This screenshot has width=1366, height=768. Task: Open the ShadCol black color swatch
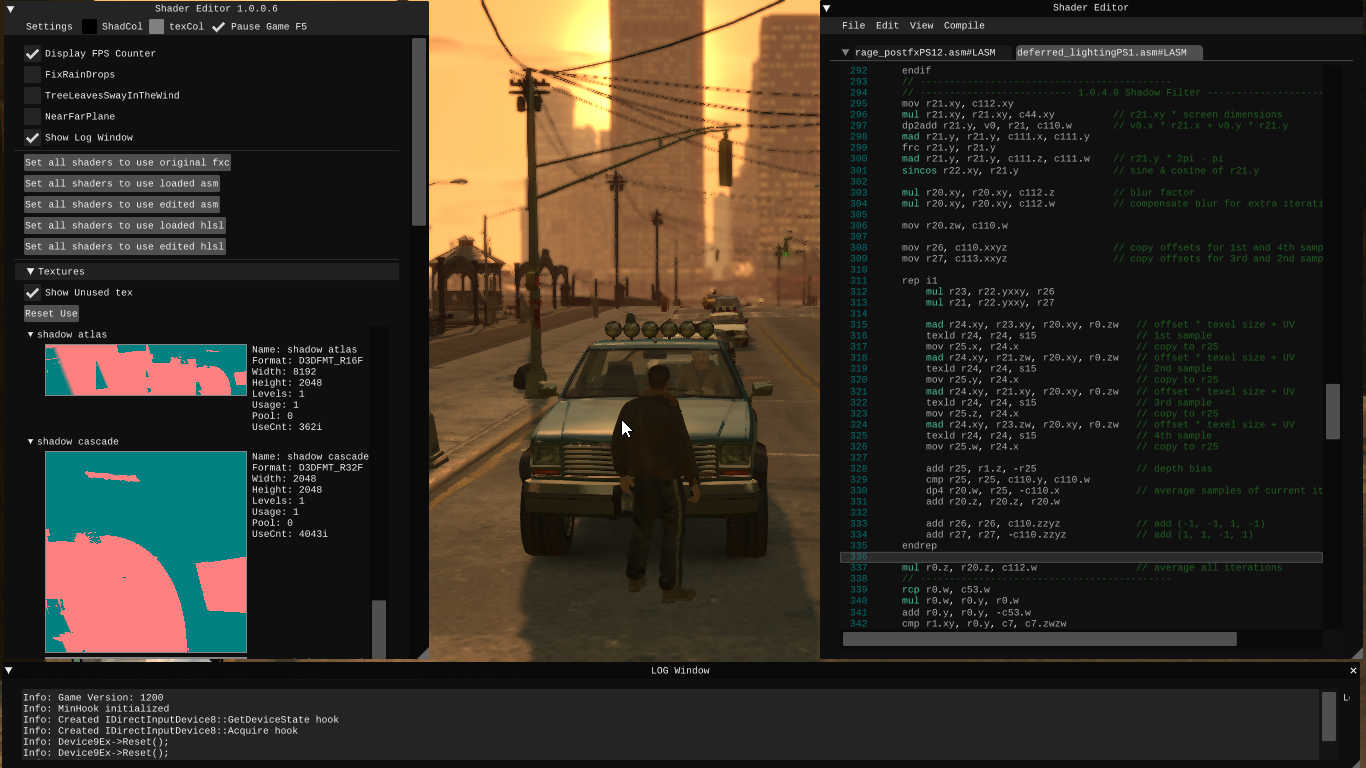(90, 27)
